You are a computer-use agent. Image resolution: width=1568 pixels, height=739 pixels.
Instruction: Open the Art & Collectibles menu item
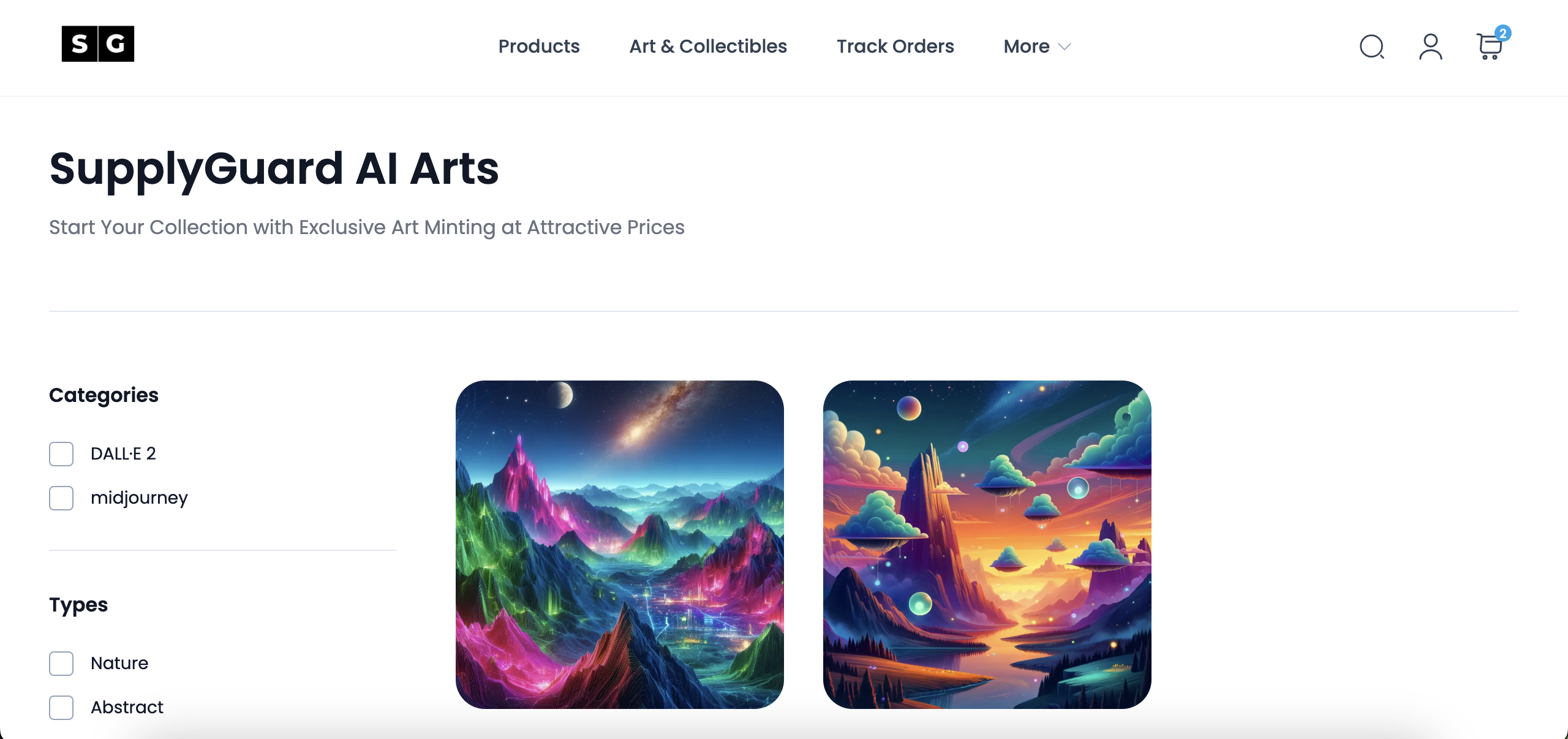708,47
